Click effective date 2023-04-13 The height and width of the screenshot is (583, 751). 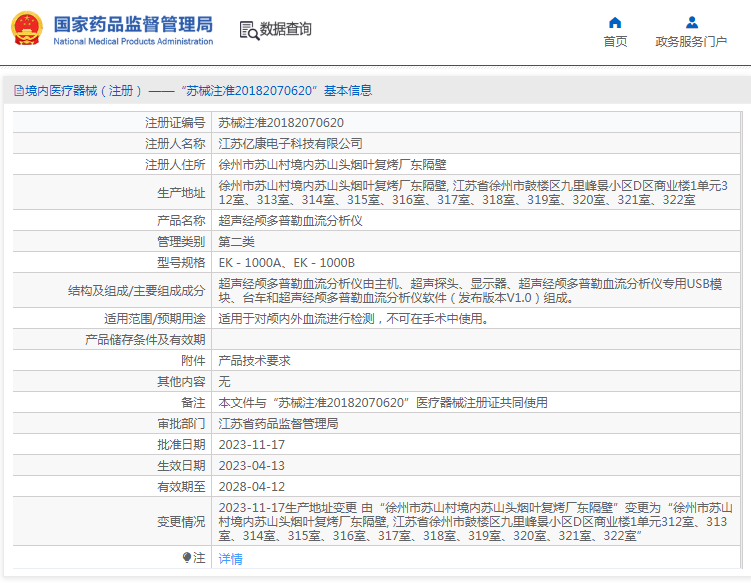pyautogui.click(x=252, y=466)
